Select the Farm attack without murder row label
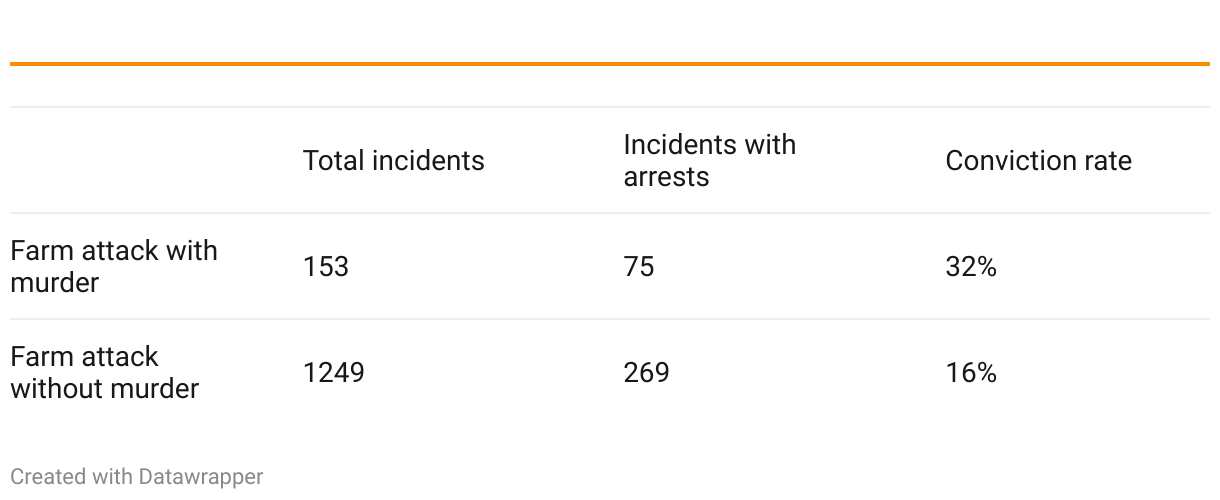This screenshot has height=500, width=1220. tap(105, 372)
